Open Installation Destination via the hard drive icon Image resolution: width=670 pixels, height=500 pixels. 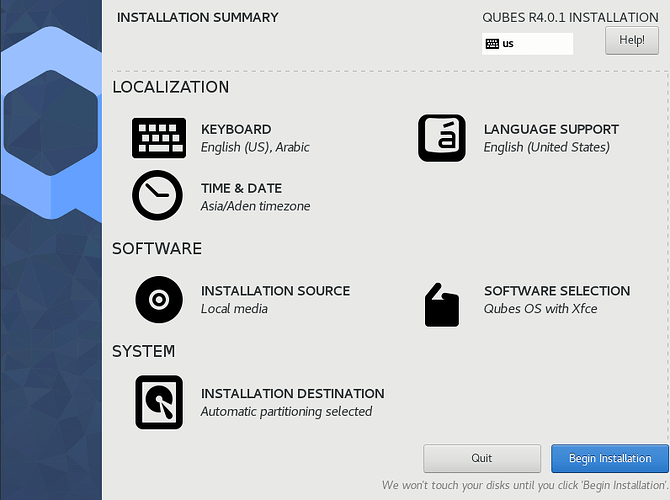pos(159,402)
